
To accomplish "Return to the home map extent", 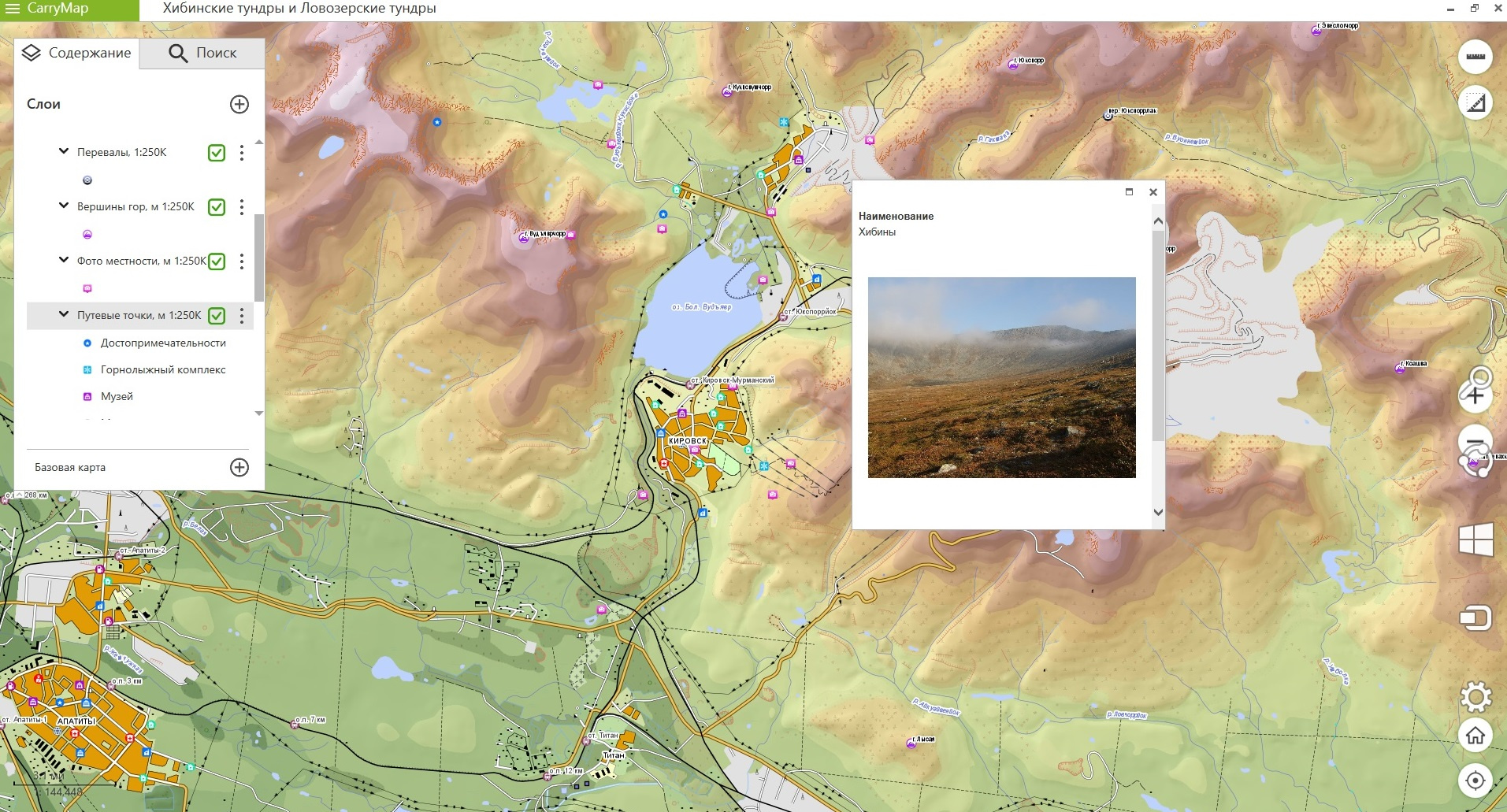I will 1475,736.
